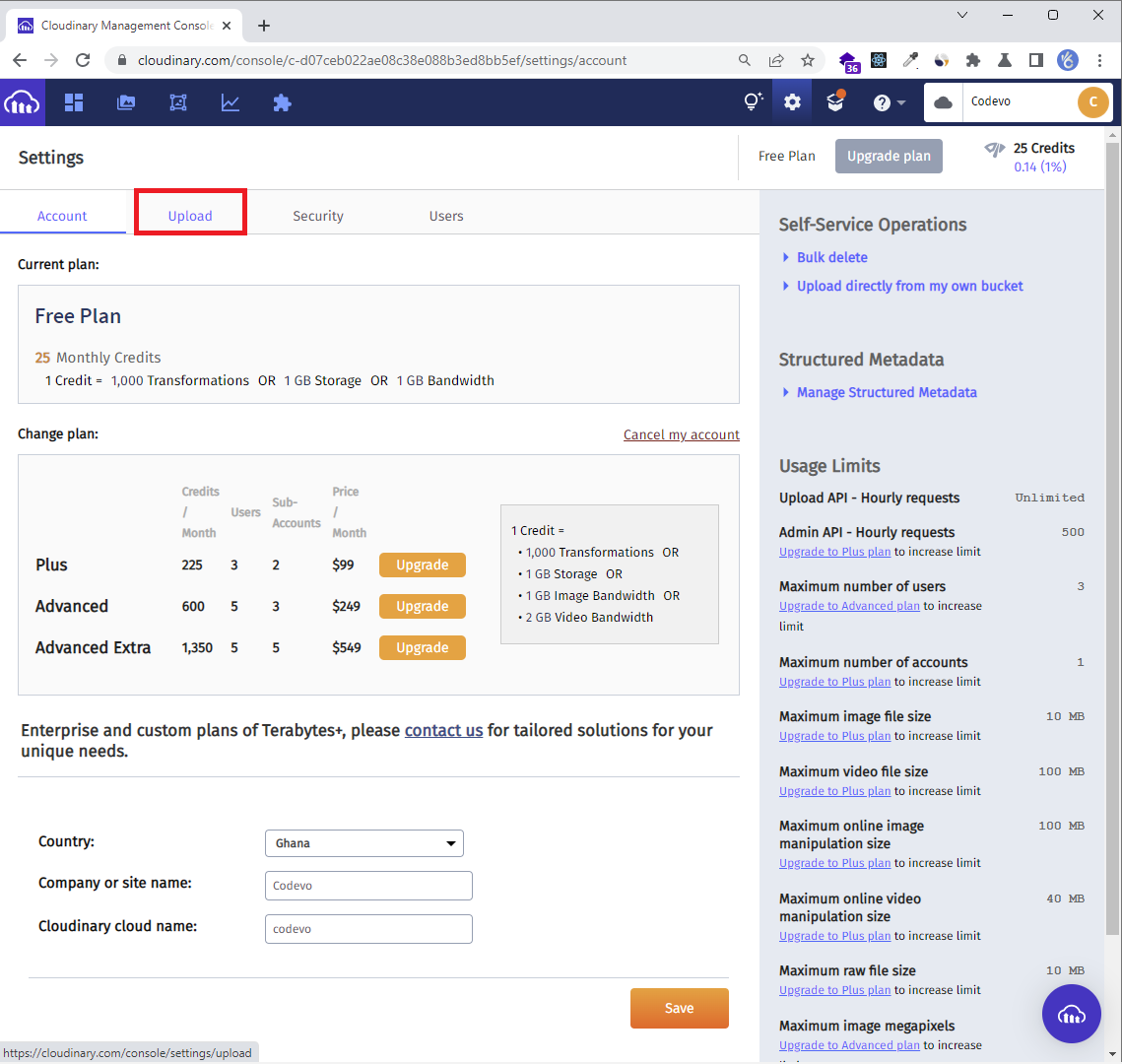Image resolution: width=1122 pixels, height=1064 pixels.
Task: Open the Transformations editor icon
Action: pos(178,101)
